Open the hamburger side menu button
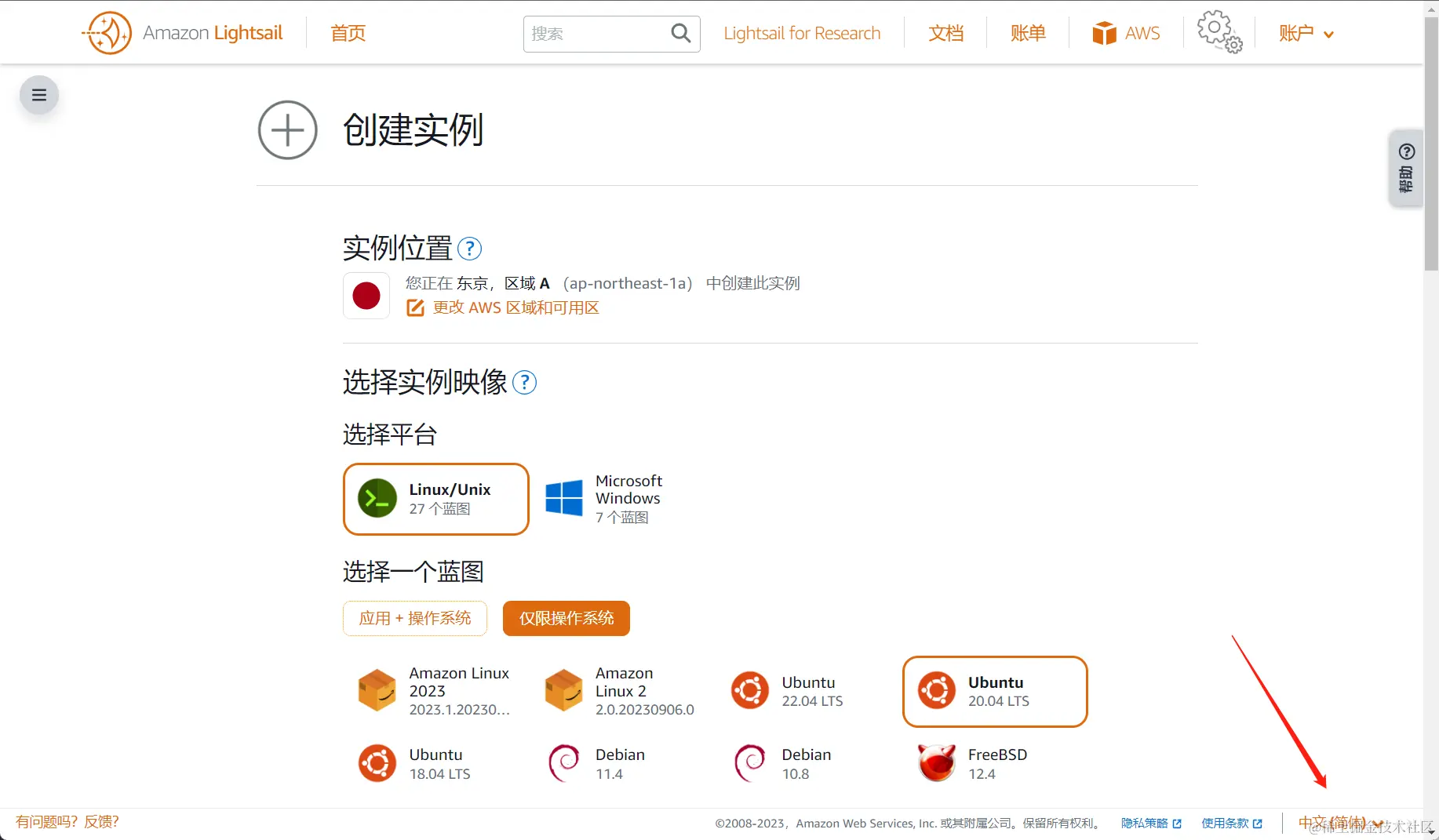Viewport: 1439px width, 840px height. [39, 95]
